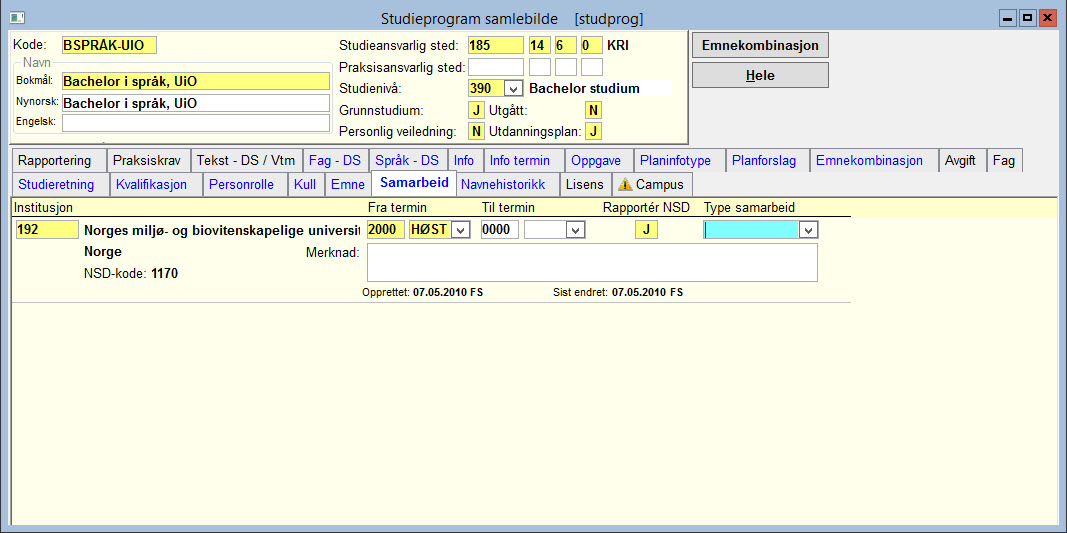Select the Samarbeid tab
1067x533 pixels.
(x=414, y=183)
